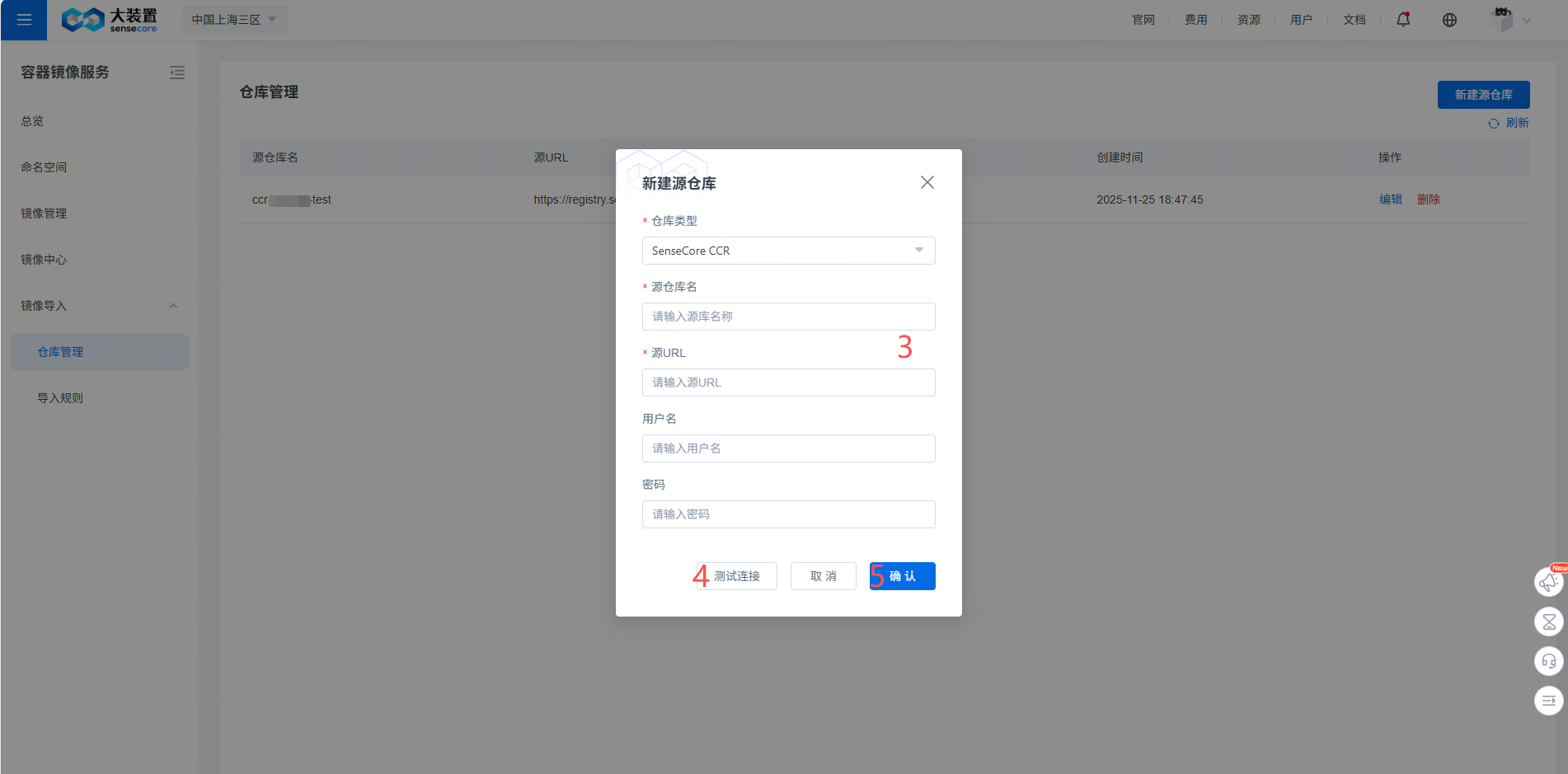Open the megaphone announcements panel

point(1548,581)
